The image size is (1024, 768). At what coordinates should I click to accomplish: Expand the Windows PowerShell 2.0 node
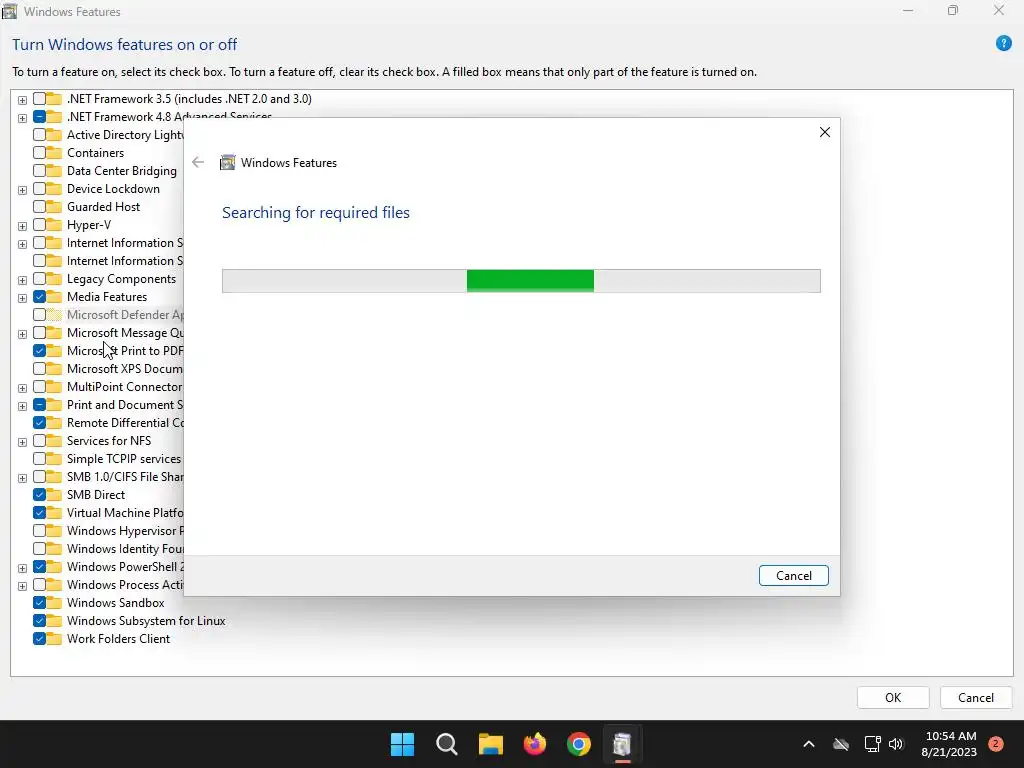coord(22,568)
